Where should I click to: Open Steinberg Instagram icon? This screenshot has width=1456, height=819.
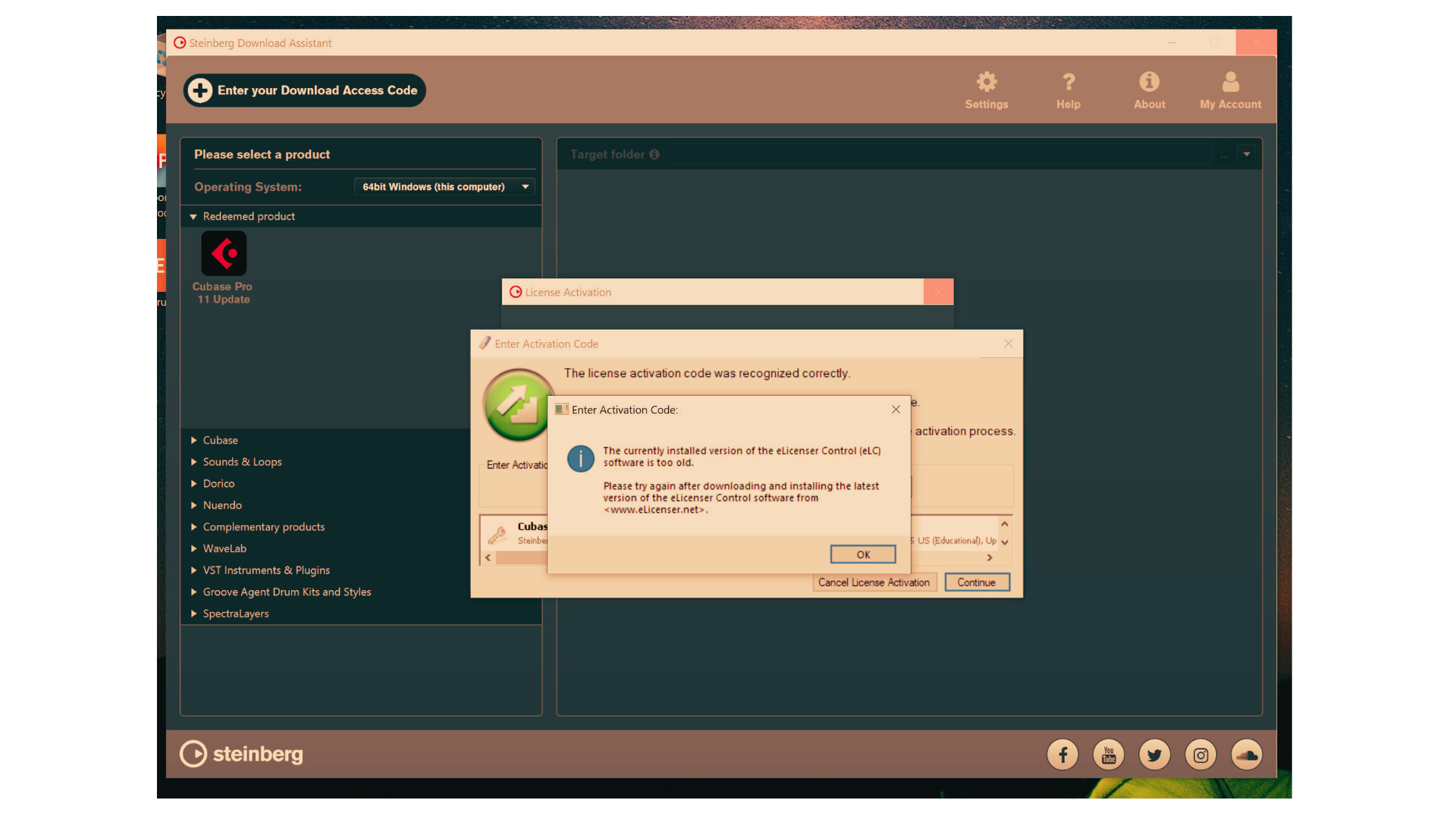click(1200, 755)
